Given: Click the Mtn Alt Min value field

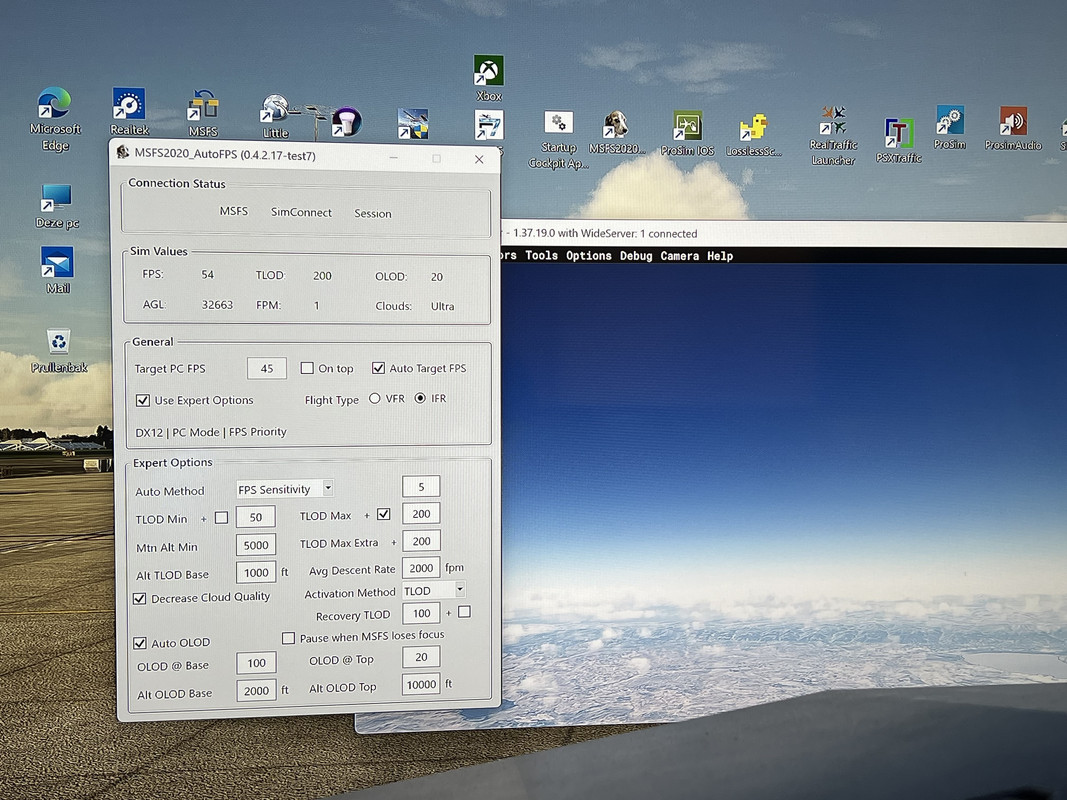Looking at the screenshot, I should (x=256, y=545).
